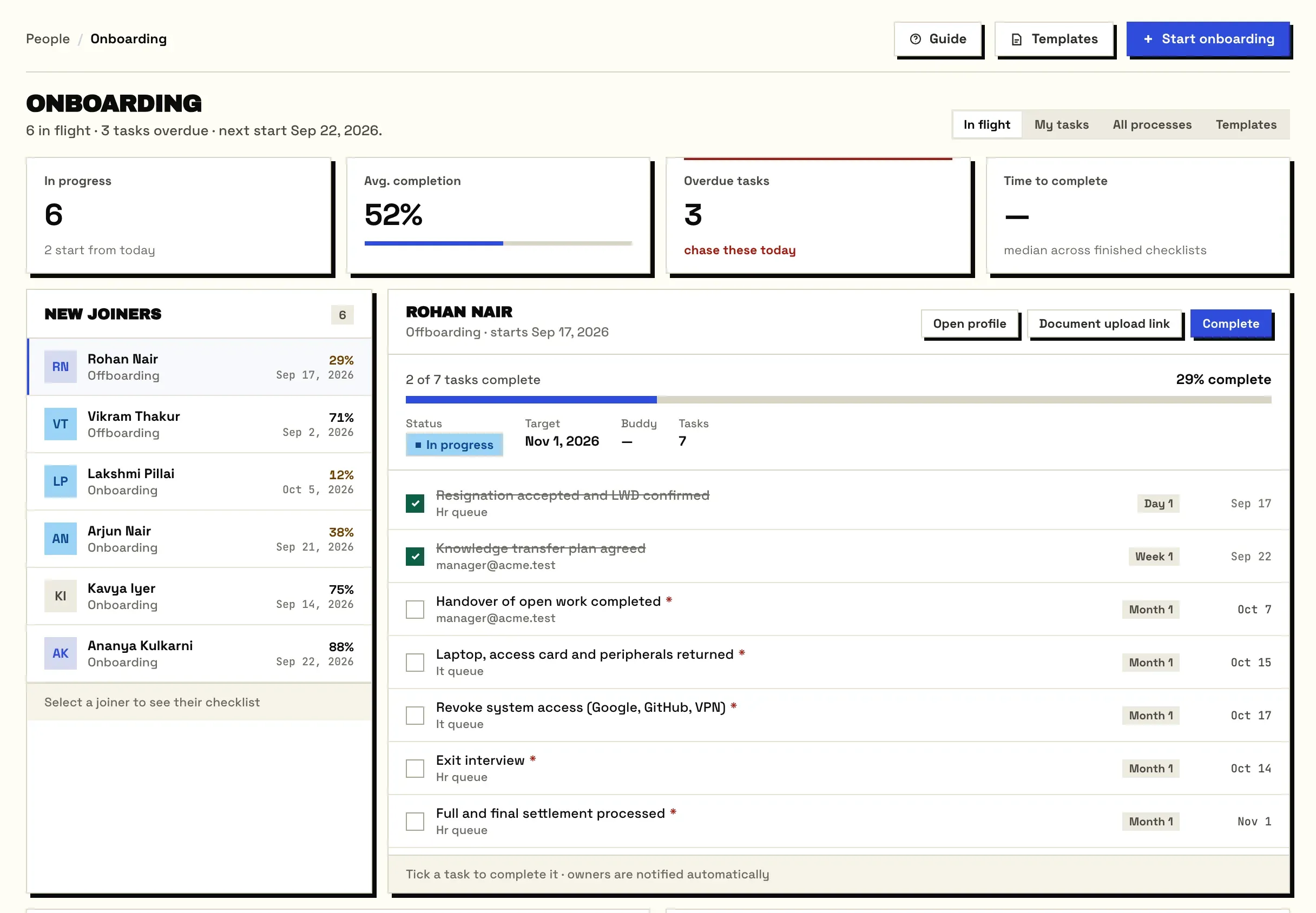This screenshot has width=1316, height=913.
Task: Switch to the In flight tab
Action: (x=986, y=125)
